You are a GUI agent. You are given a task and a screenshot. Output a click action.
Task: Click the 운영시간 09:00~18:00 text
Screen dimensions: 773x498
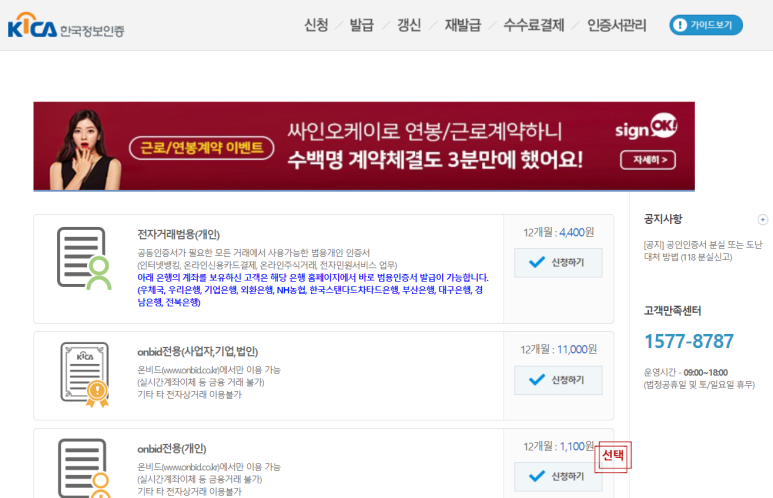(x=685, y=372)
